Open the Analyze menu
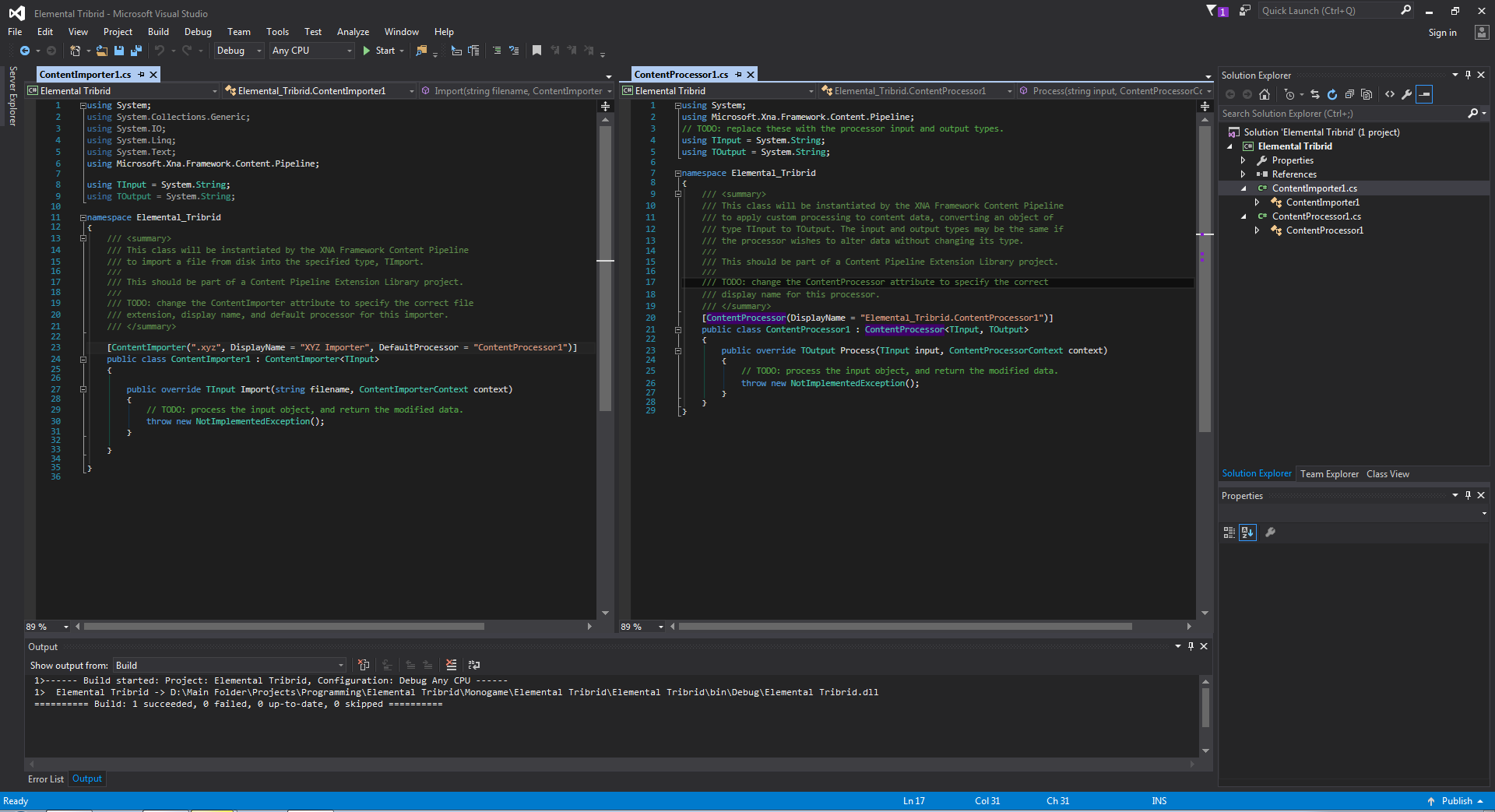This screenshot has height=812, width=1495. pyautogui.click(x=353, y=32)
